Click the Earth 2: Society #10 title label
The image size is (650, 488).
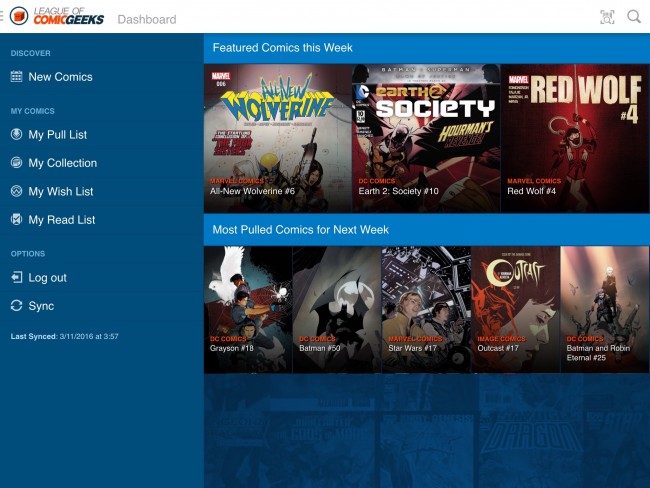click(x=398, y=191)
